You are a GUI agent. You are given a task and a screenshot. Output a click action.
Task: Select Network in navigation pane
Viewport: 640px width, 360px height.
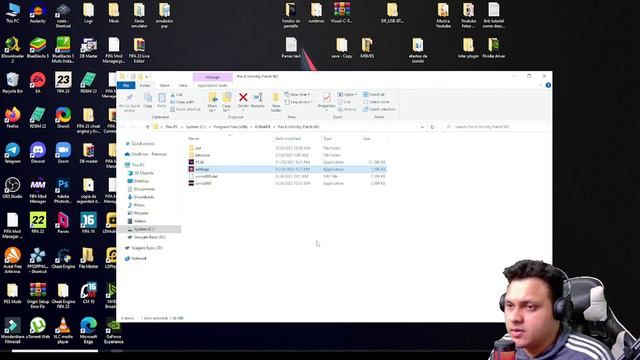[x=136, y=259]
